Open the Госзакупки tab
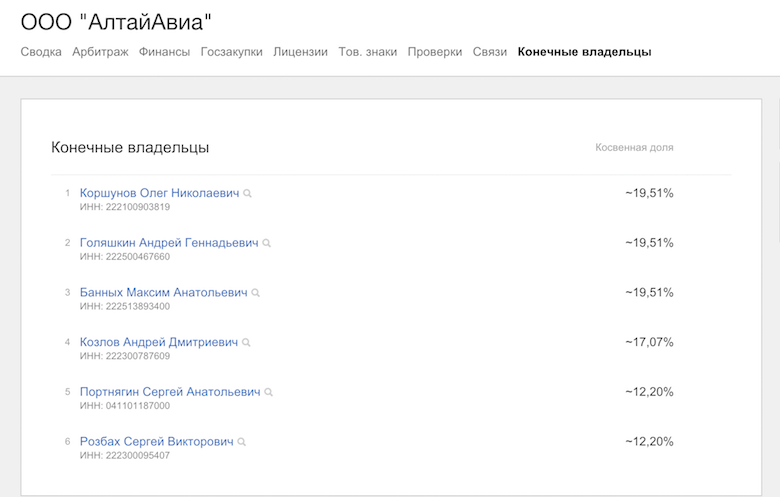This screenshot has height=497, width=780. 232,52
